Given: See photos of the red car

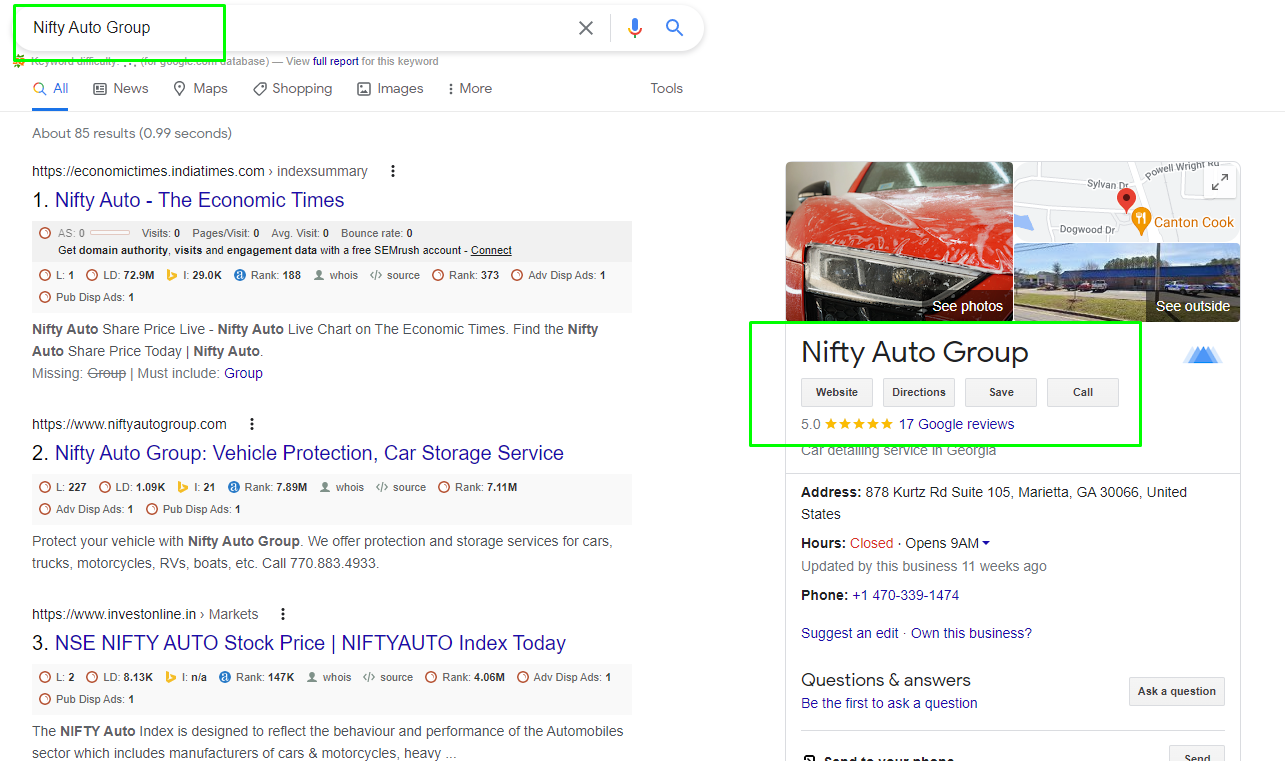Looking at the screenshot, I should pos(899,241).
